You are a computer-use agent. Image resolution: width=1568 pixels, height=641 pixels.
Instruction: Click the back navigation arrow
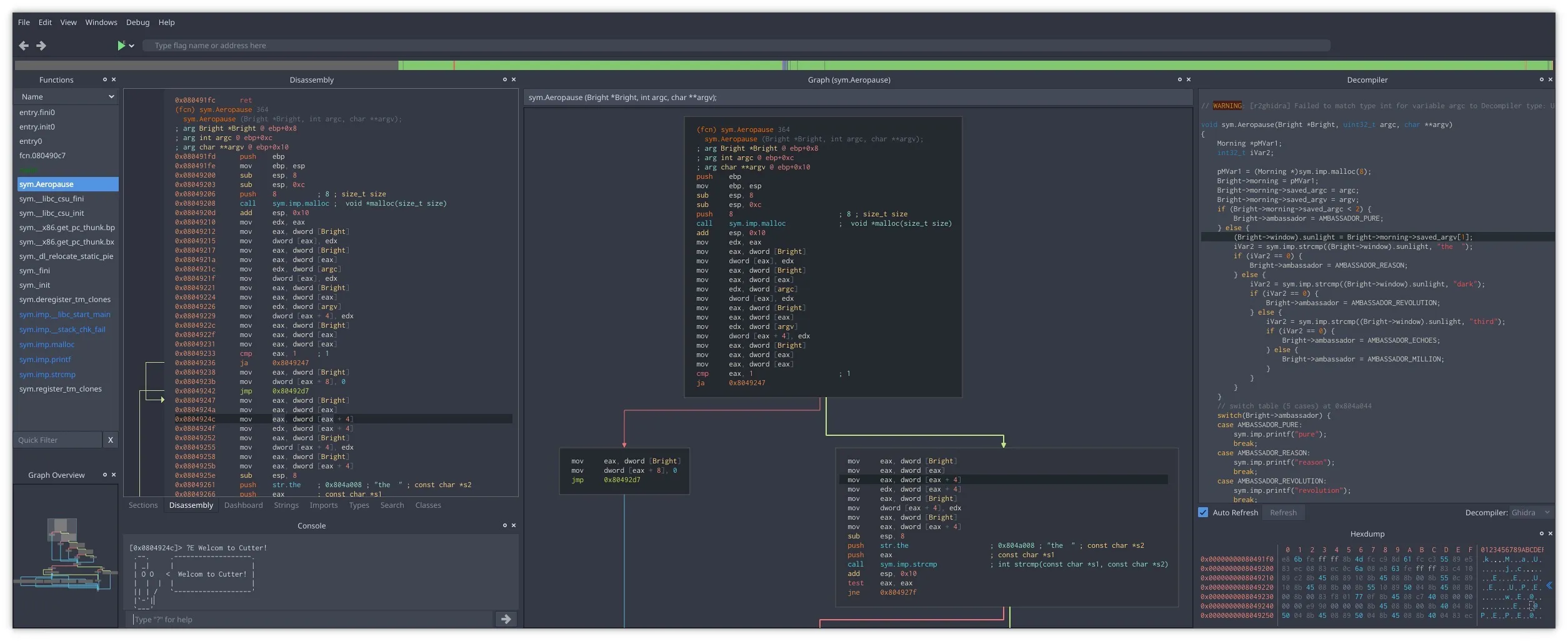click(24, 46)
